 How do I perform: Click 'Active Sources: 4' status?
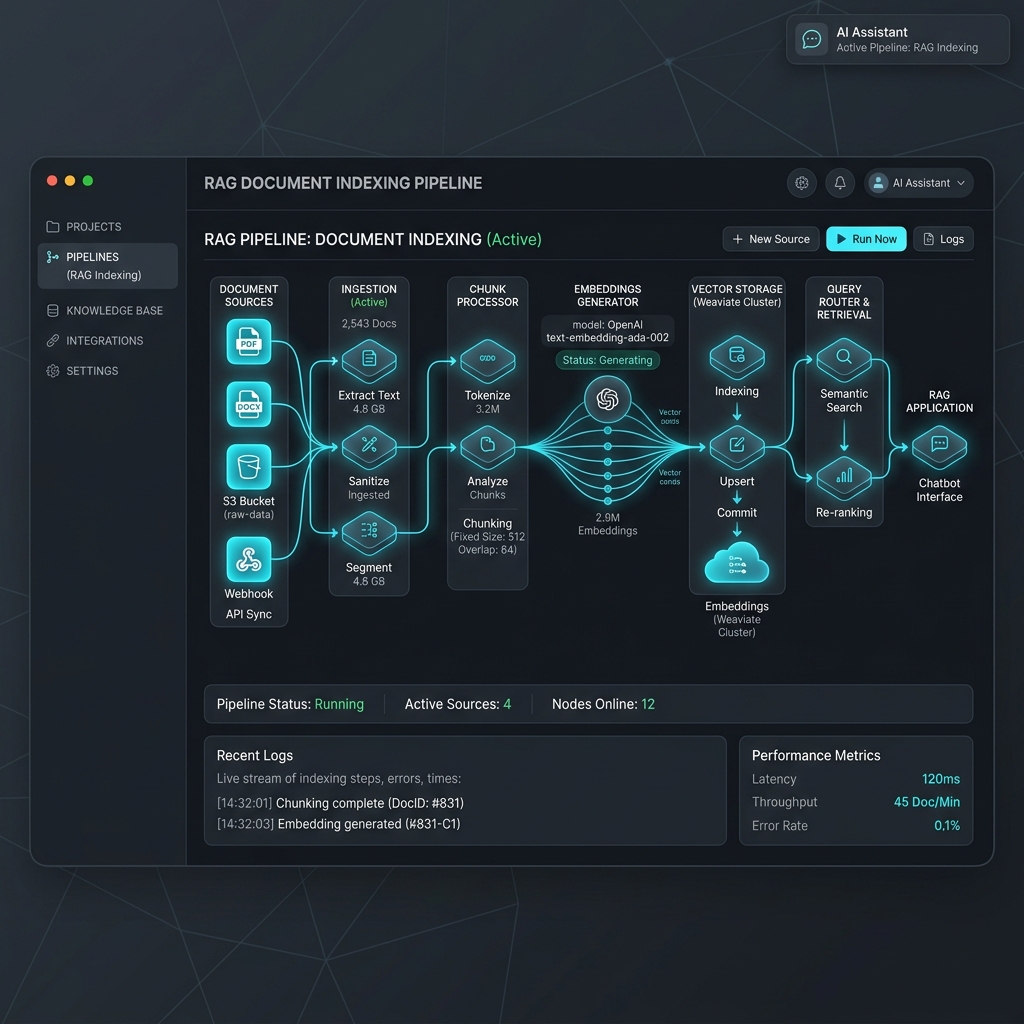pos(458,704)
